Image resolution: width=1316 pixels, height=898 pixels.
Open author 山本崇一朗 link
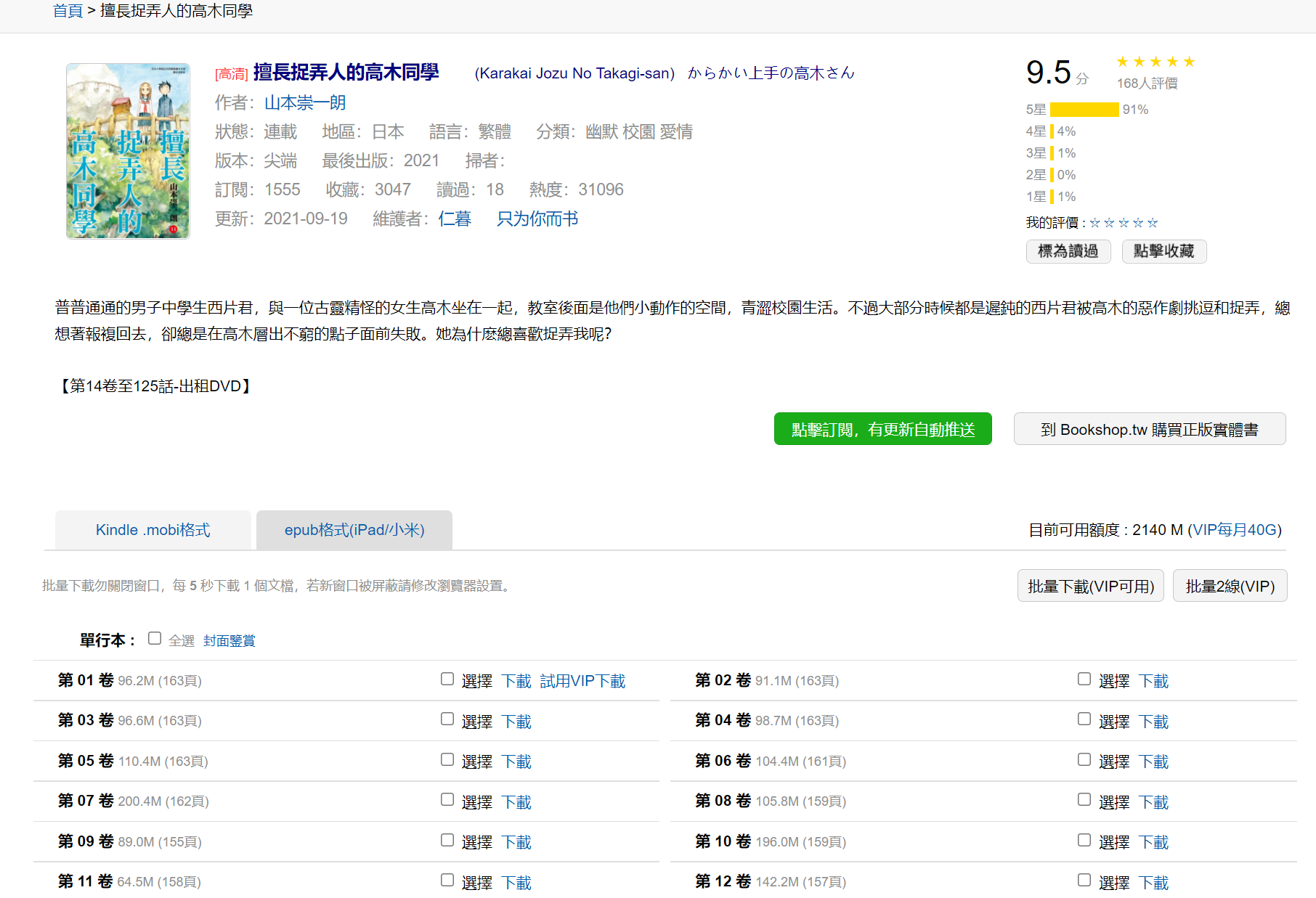coord(305,103)
